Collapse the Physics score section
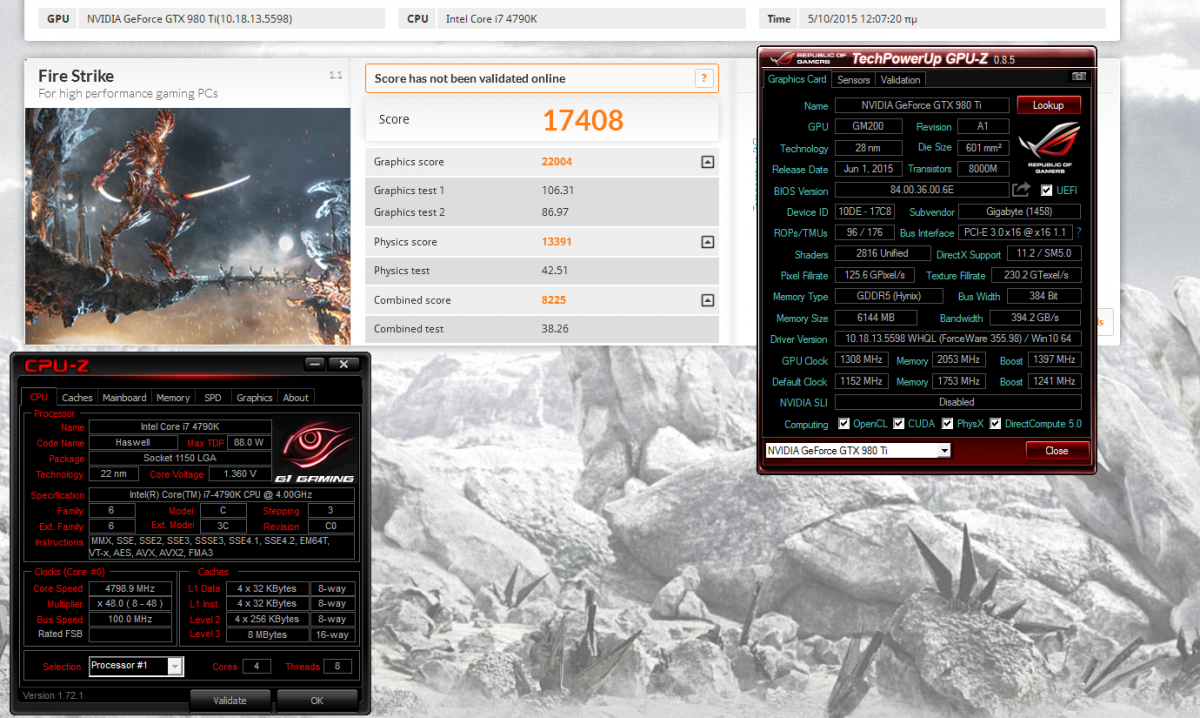The height and width of the screenshot is (718, 1200). [707, 242]
